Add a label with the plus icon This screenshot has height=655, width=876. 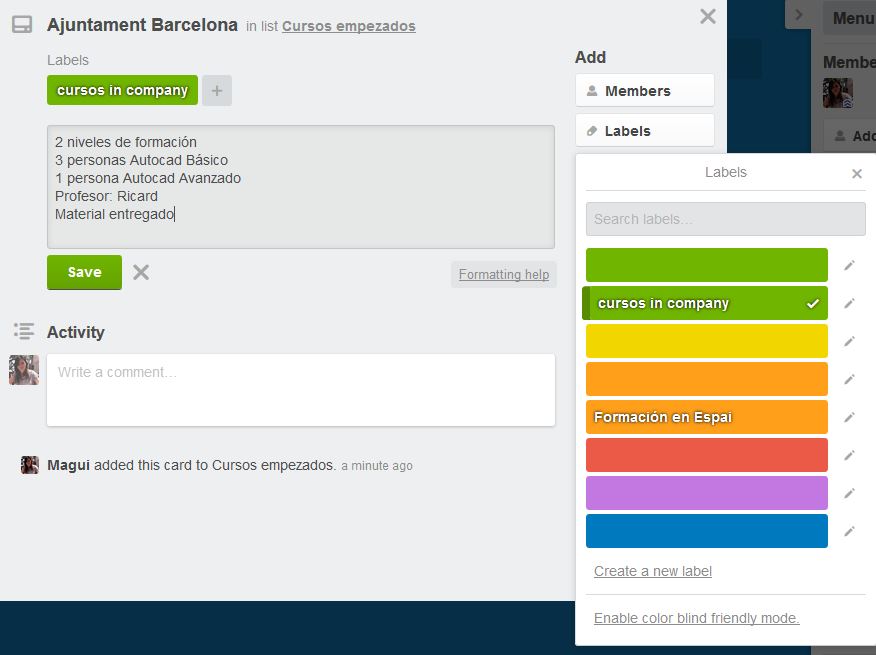[217, 90]
